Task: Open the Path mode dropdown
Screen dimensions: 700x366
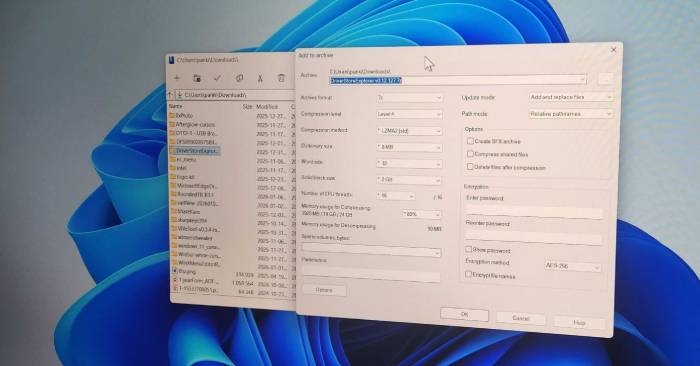Action: (571, 114)
